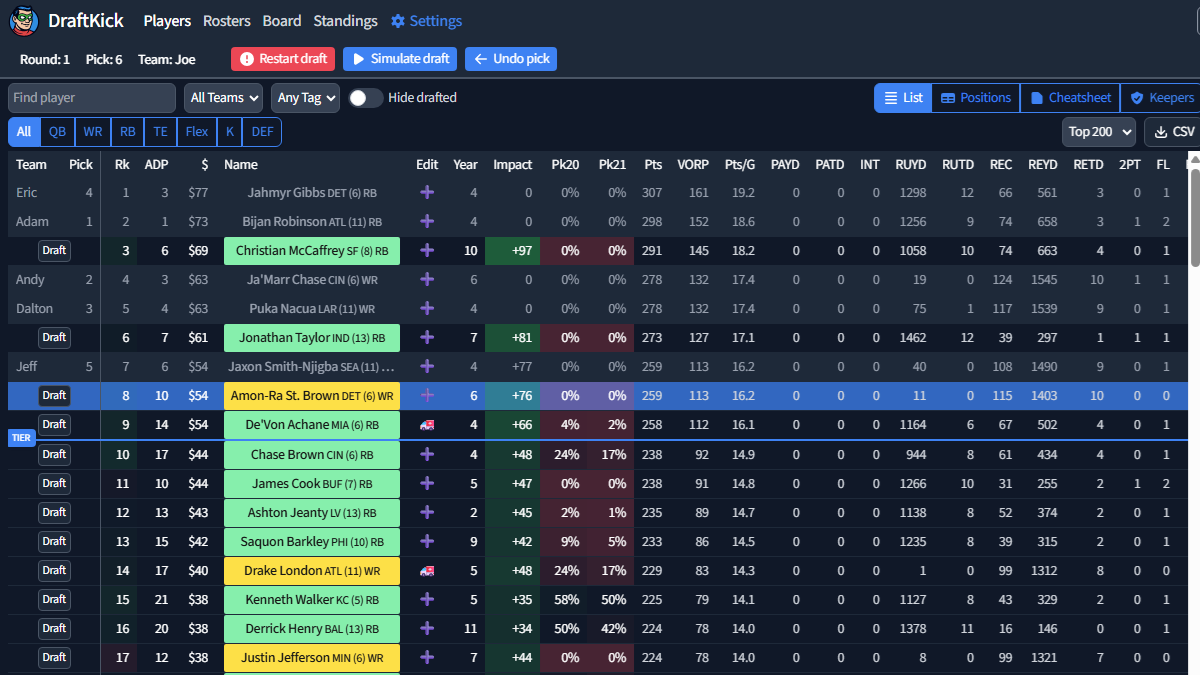1200x675 pixels.
Task: Click the Undo pick button
Action: [x=511, y=59]
